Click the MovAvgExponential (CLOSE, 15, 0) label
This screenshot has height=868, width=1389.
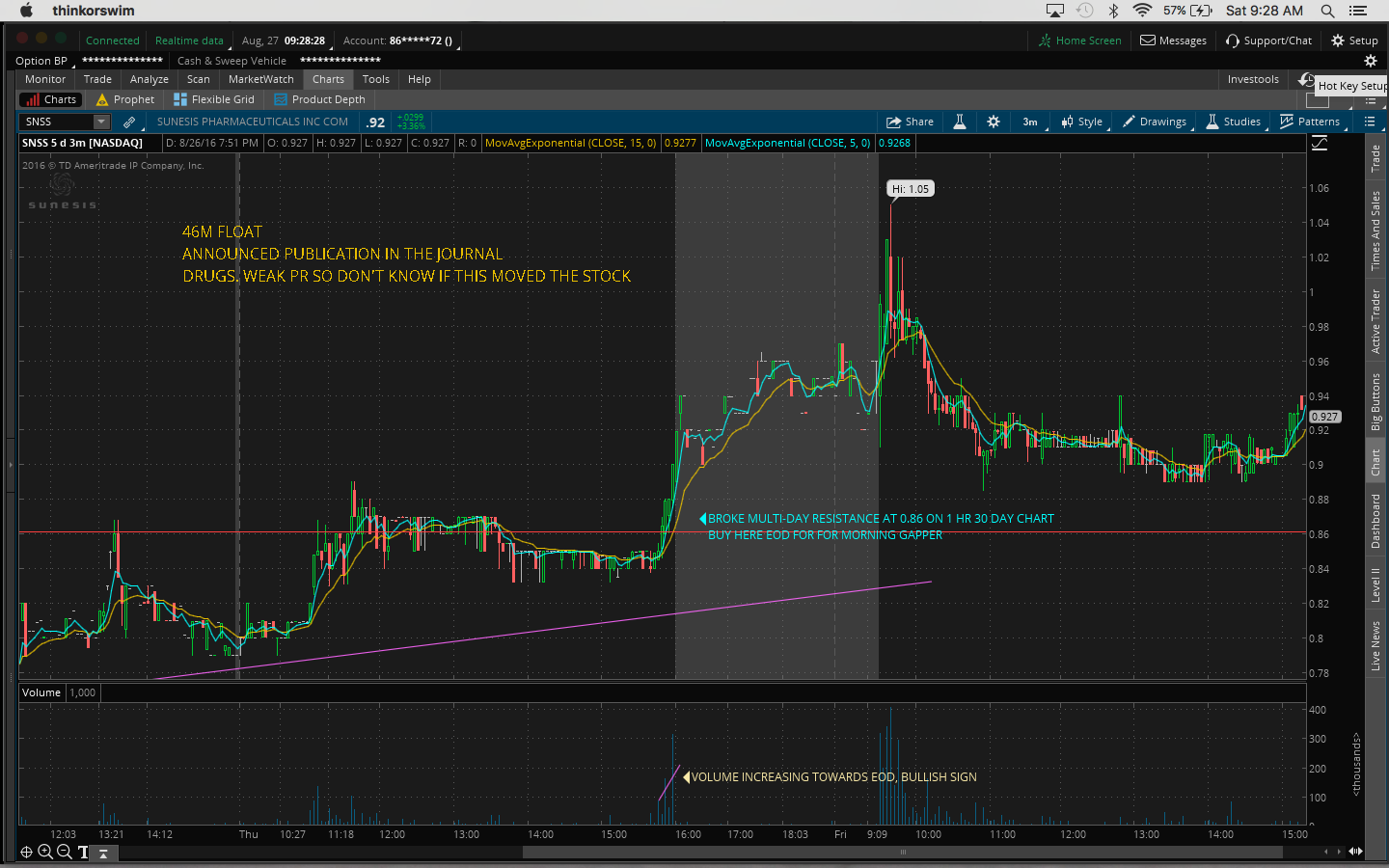click(570, 143)
